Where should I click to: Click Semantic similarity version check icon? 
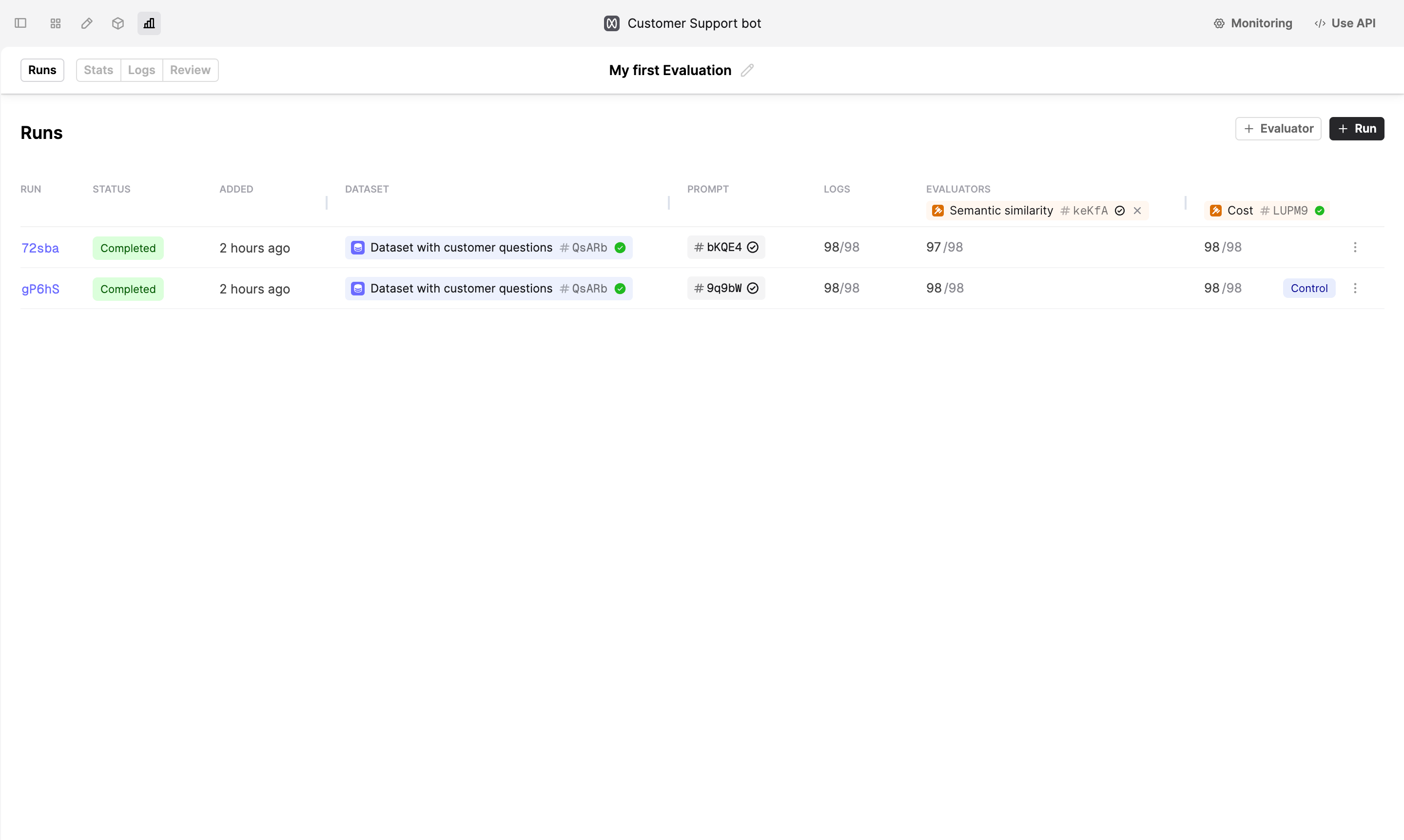coord(1119,211)
